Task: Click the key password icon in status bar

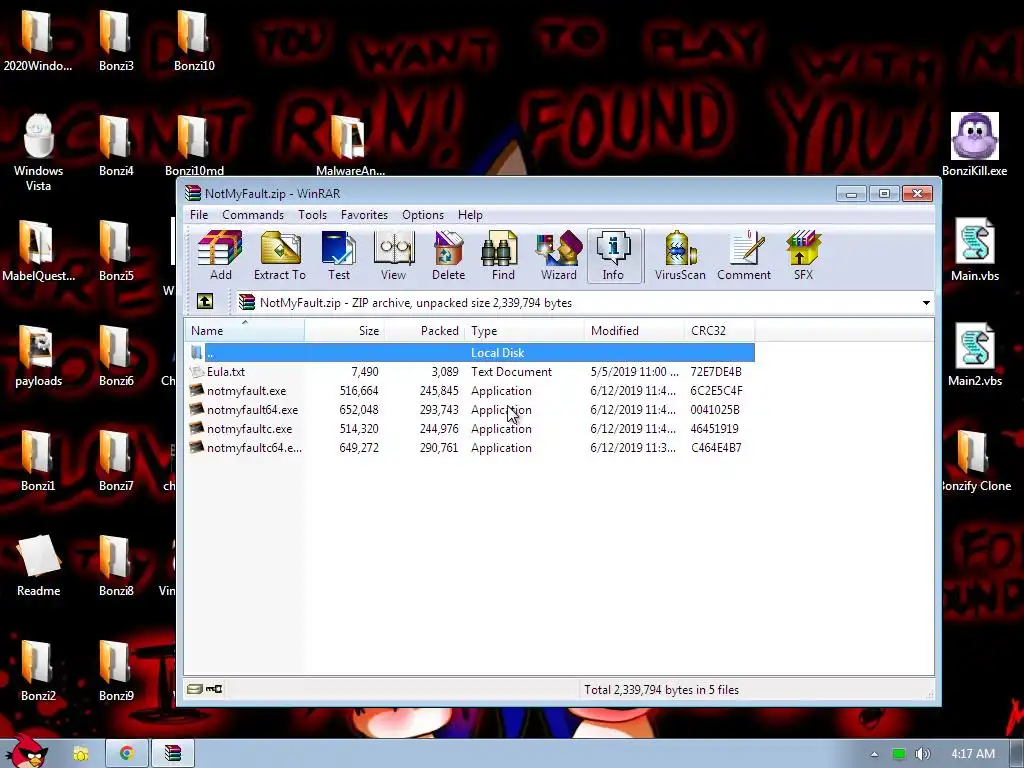Action: tap(214, 689)
